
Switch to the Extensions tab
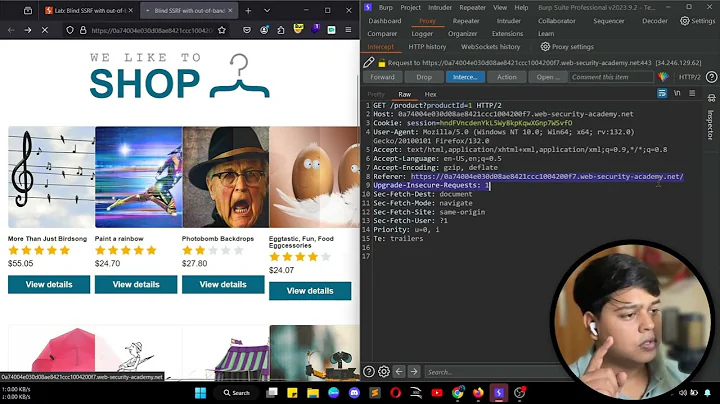(x=507, y=34)
